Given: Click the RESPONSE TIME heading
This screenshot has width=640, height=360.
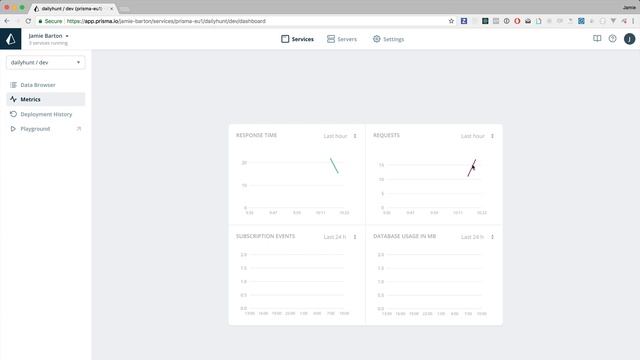Looking at the screenshot, I should point(256,135).
